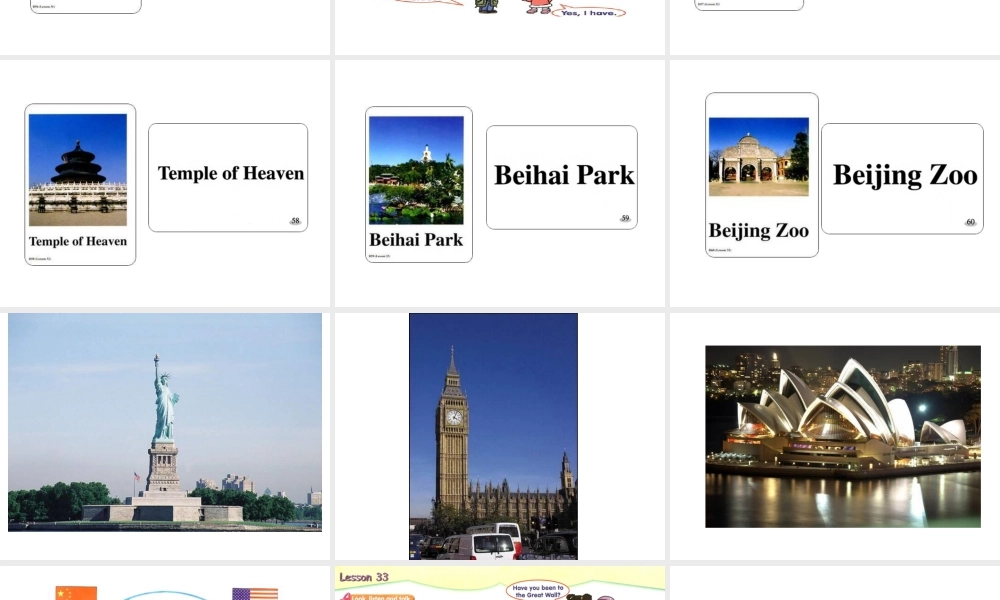Open the Beihai Park slide thumbnail
Screen dimensions: 1000x600
[500, 183]
